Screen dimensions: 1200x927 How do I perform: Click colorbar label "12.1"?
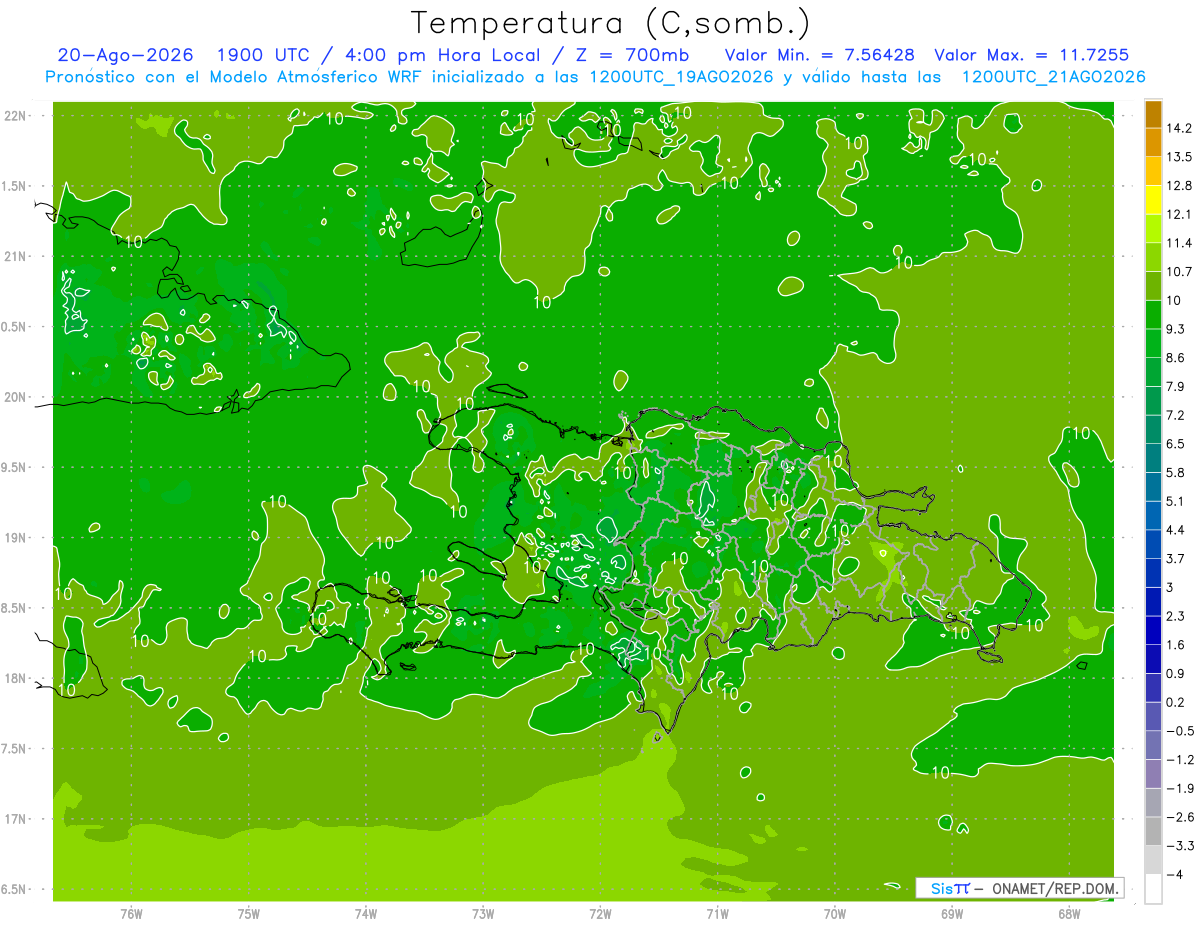tap(1179, 214)
